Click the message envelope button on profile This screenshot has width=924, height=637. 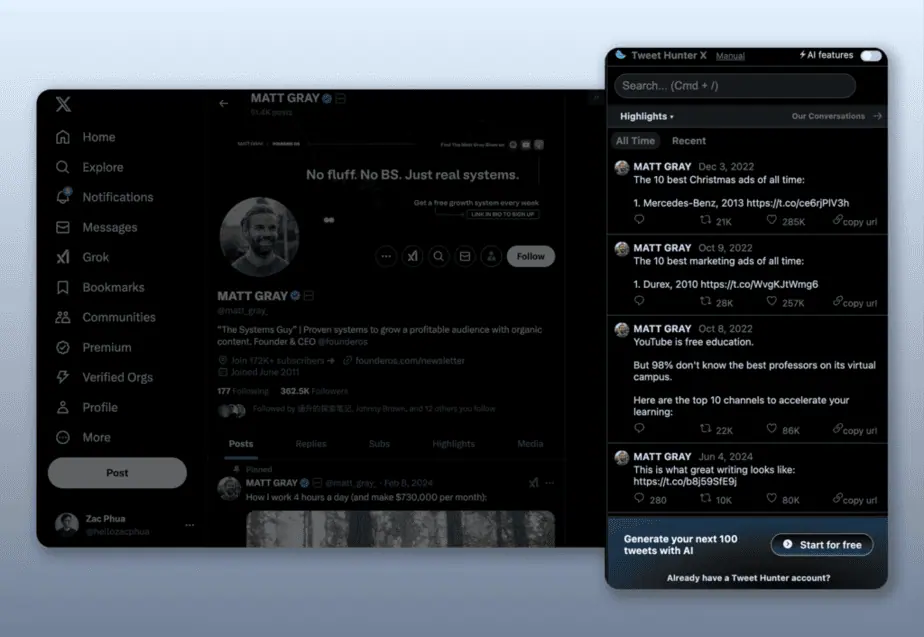tap(465, 256)
